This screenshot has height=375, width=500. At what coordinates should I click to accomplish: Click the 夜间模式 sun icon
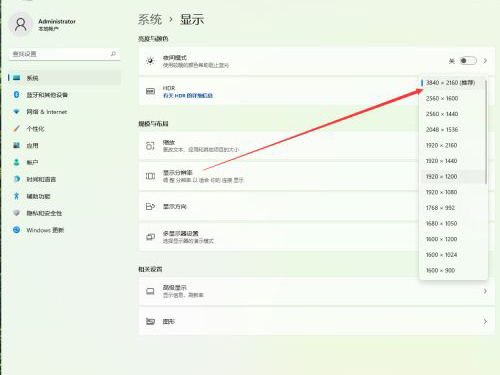[x=150, y=61]
